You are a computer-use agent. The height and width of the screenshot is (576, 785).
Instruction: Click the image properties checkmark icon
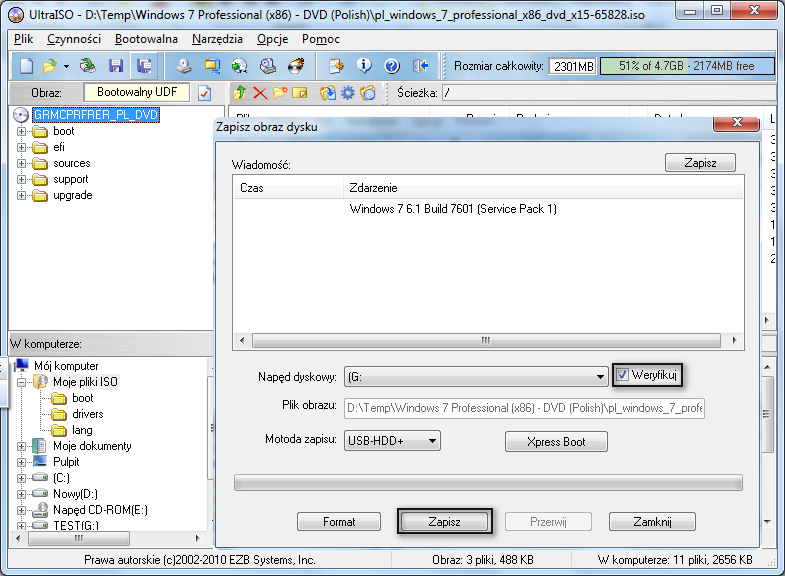click(205, 93)
